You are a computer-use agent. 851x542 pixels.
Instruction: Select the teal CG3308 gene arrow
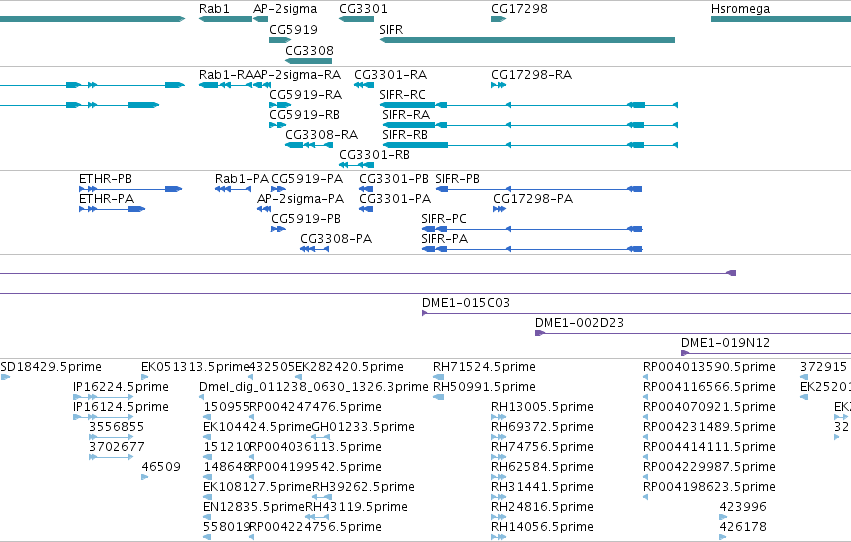[308, 61]
